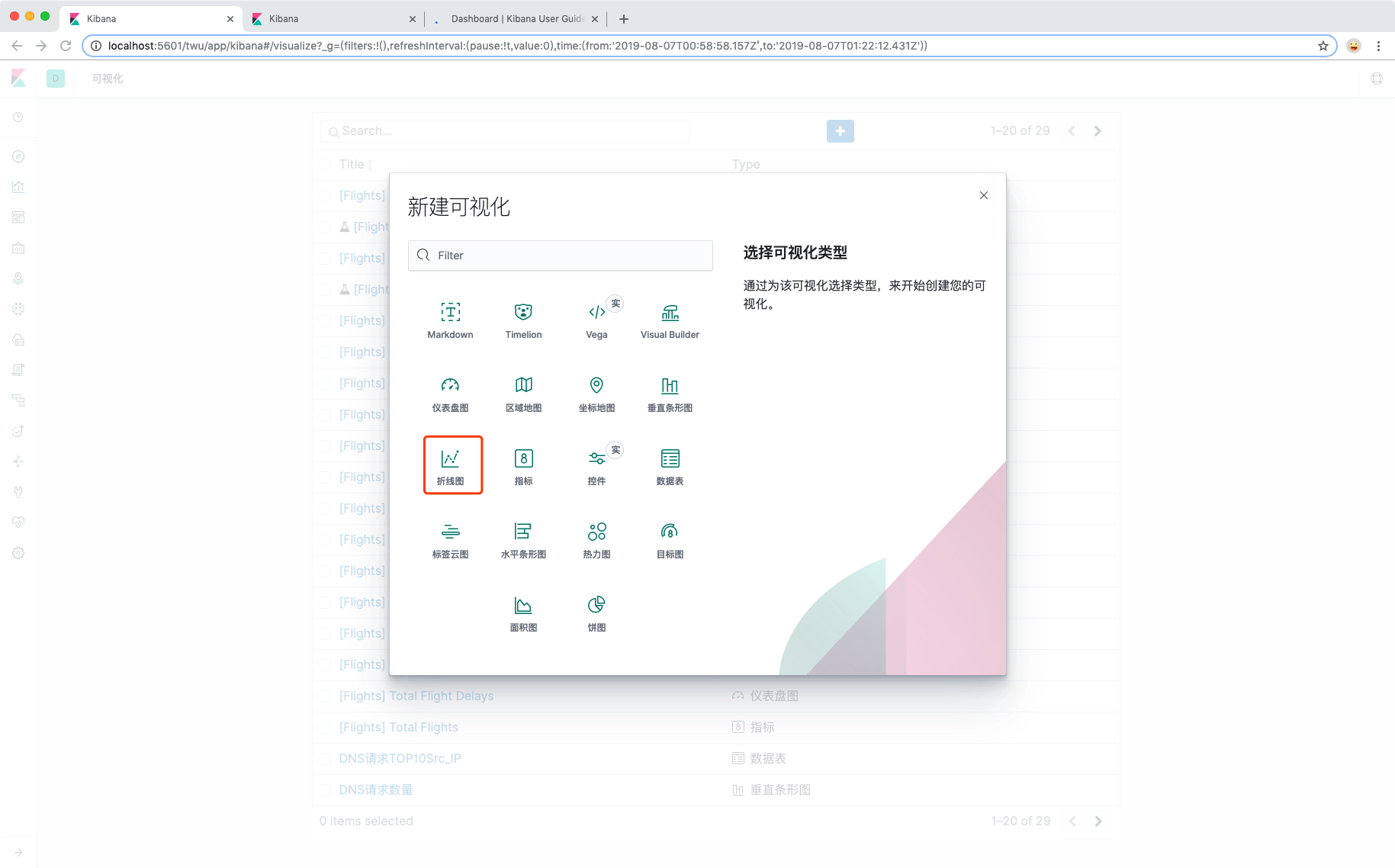Viewport: 1395px width, 868px height.
Task: Reload the page in the browser
Action: coord(66,46)
